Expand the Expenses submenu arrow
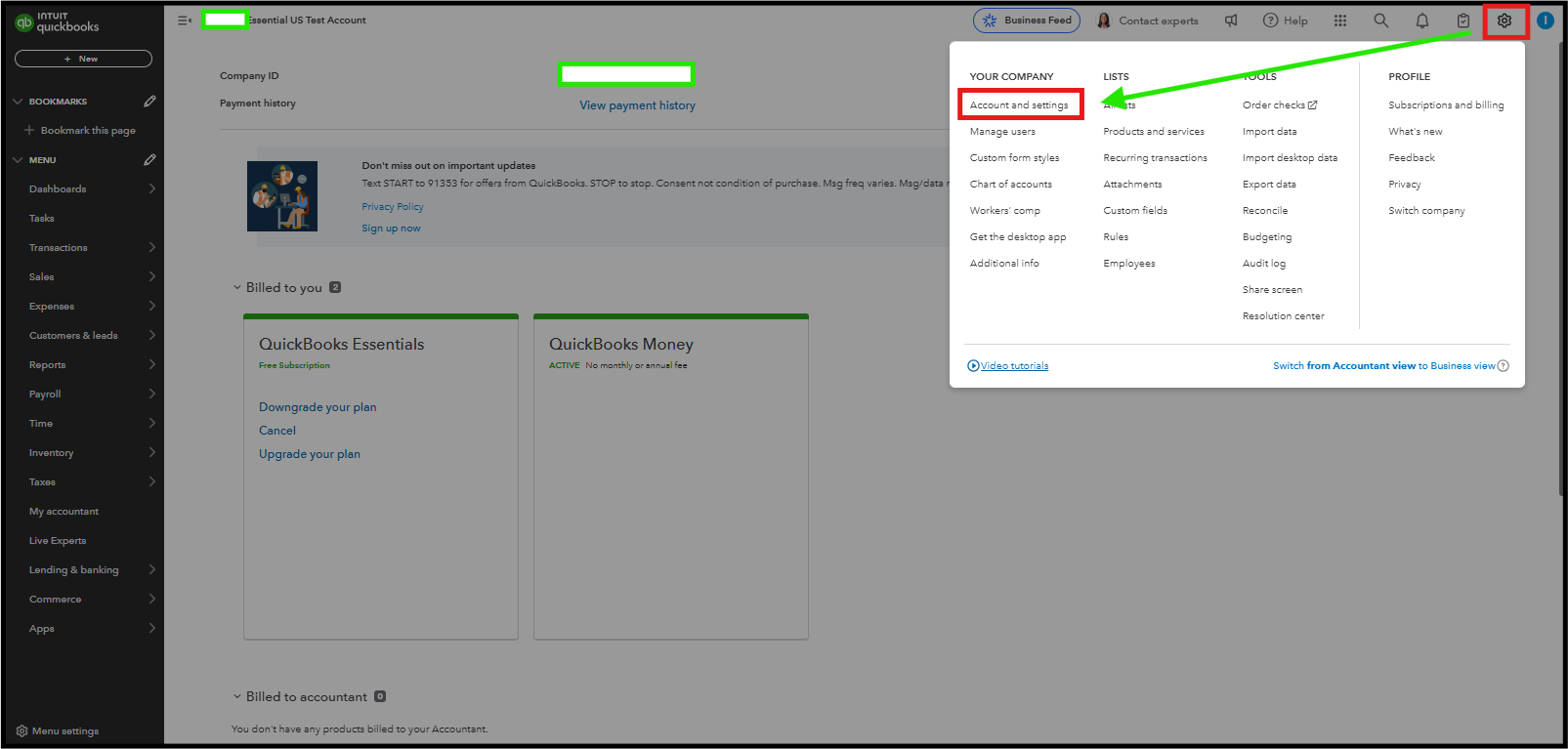 (x=151, y=307)
